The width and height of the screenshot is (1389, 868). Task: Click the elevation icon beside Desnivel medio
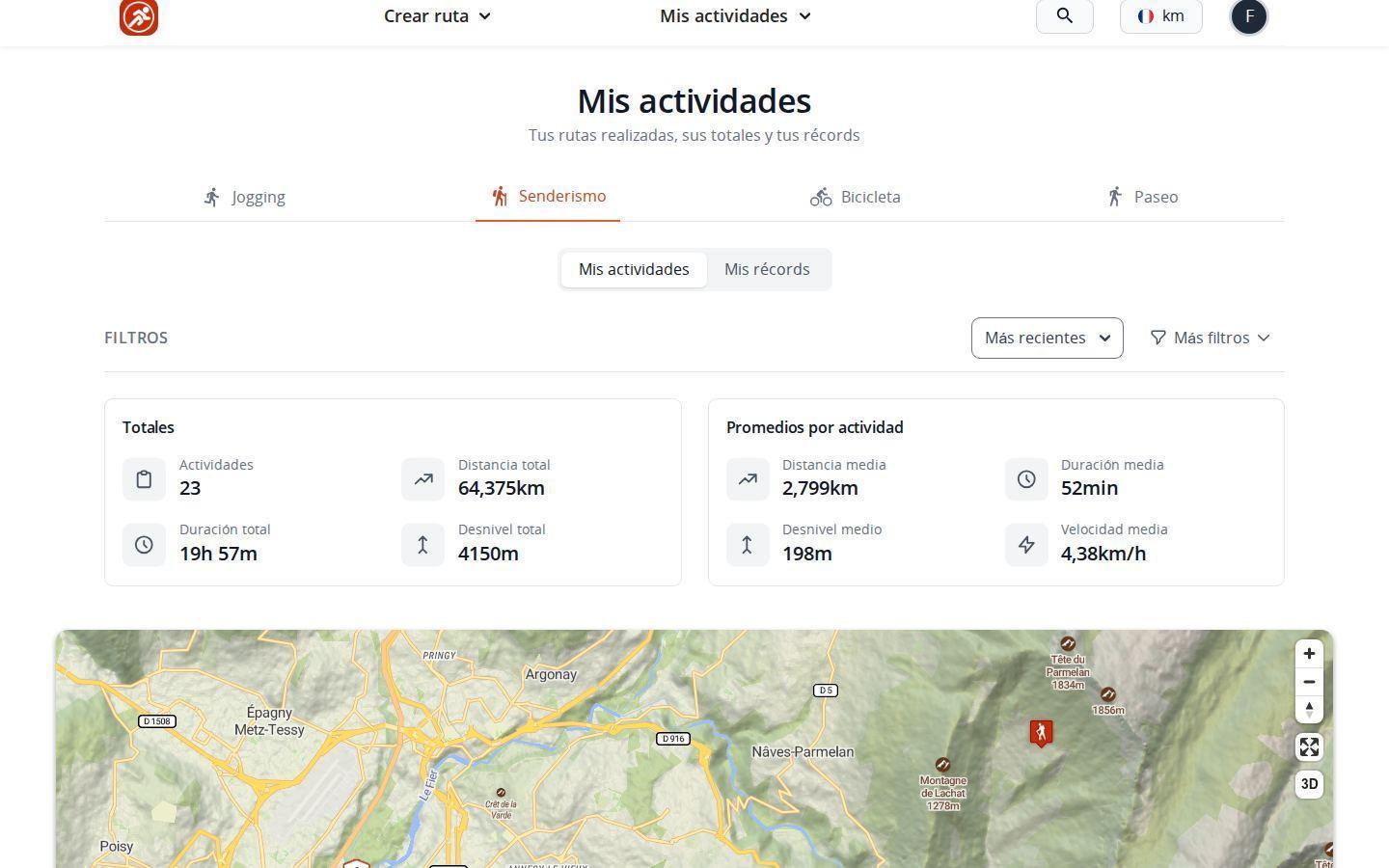[x=748, y=545]
